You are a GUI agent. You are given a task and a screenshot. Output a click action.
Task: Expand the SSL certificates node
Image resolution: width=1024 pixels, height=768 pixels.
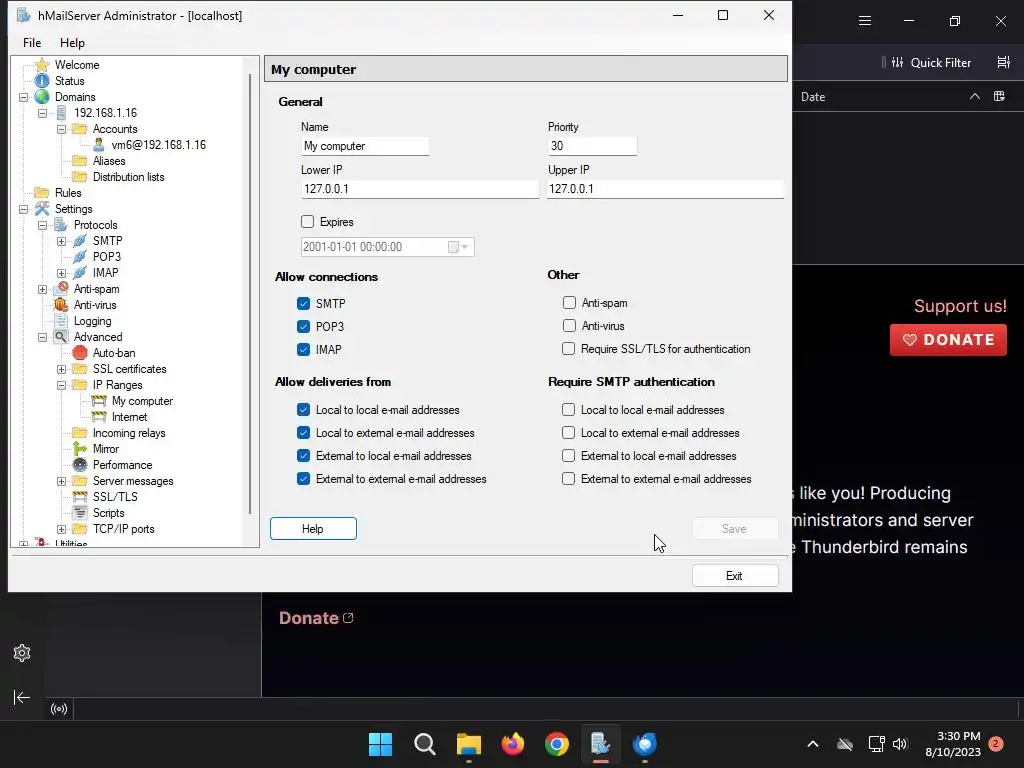pos(61,370)
